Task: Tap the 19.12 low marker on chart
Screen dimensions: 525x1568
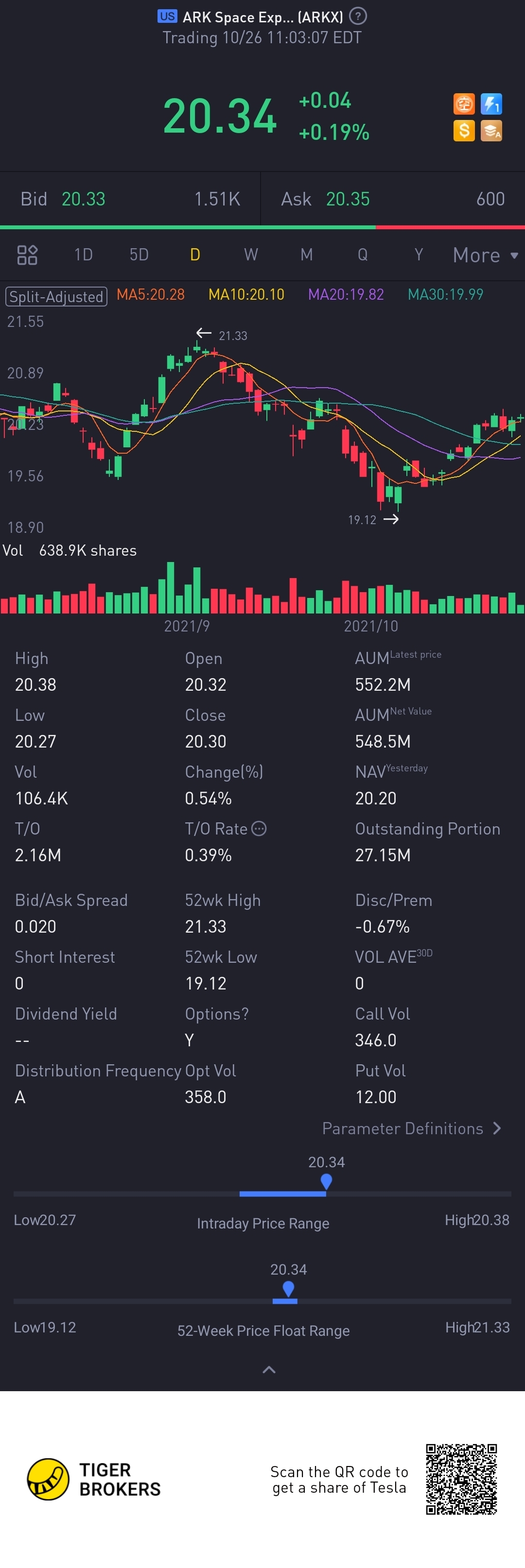Action: point(373,519)
